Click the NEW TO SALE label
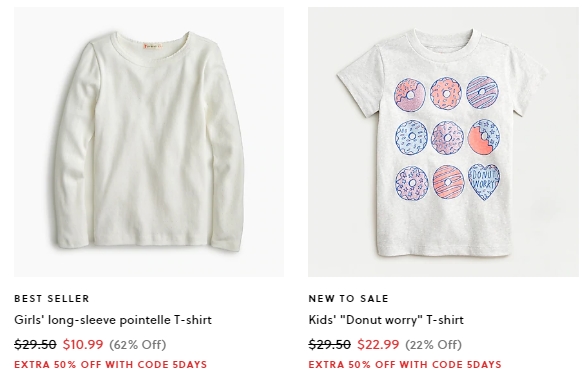The image size is (583, 374). (348, 299)
